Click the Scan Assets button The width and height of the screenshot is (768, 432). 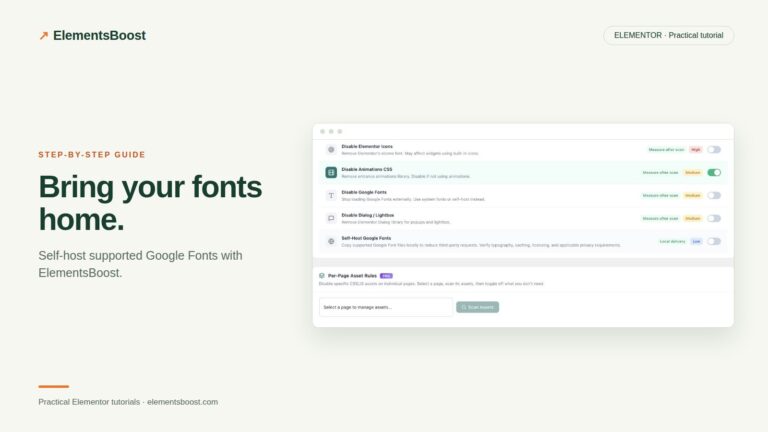478,307
